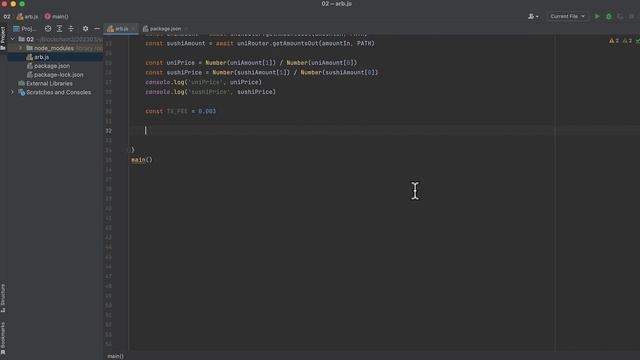Run the current file with green play icon
The height and width of the screenshot is (360, 640).
click(597, 16)
